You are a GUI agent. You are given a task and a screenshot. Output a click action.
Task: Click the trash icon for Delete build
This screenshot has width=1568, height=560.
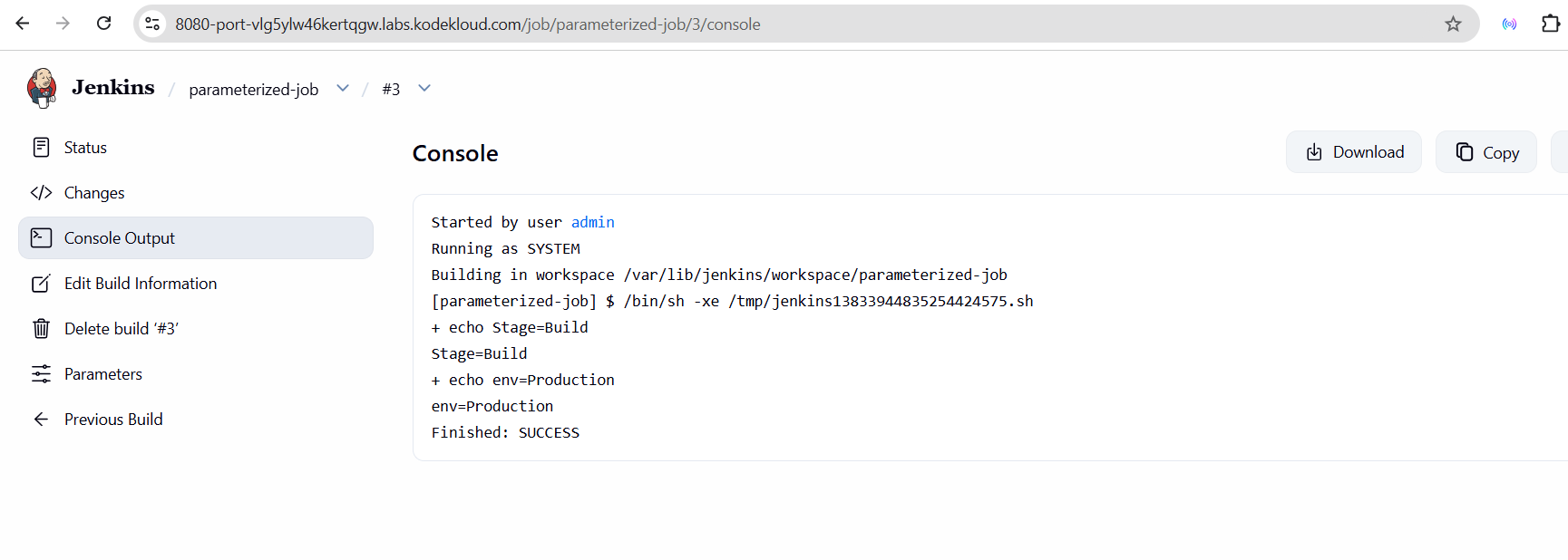click(41, 328)
